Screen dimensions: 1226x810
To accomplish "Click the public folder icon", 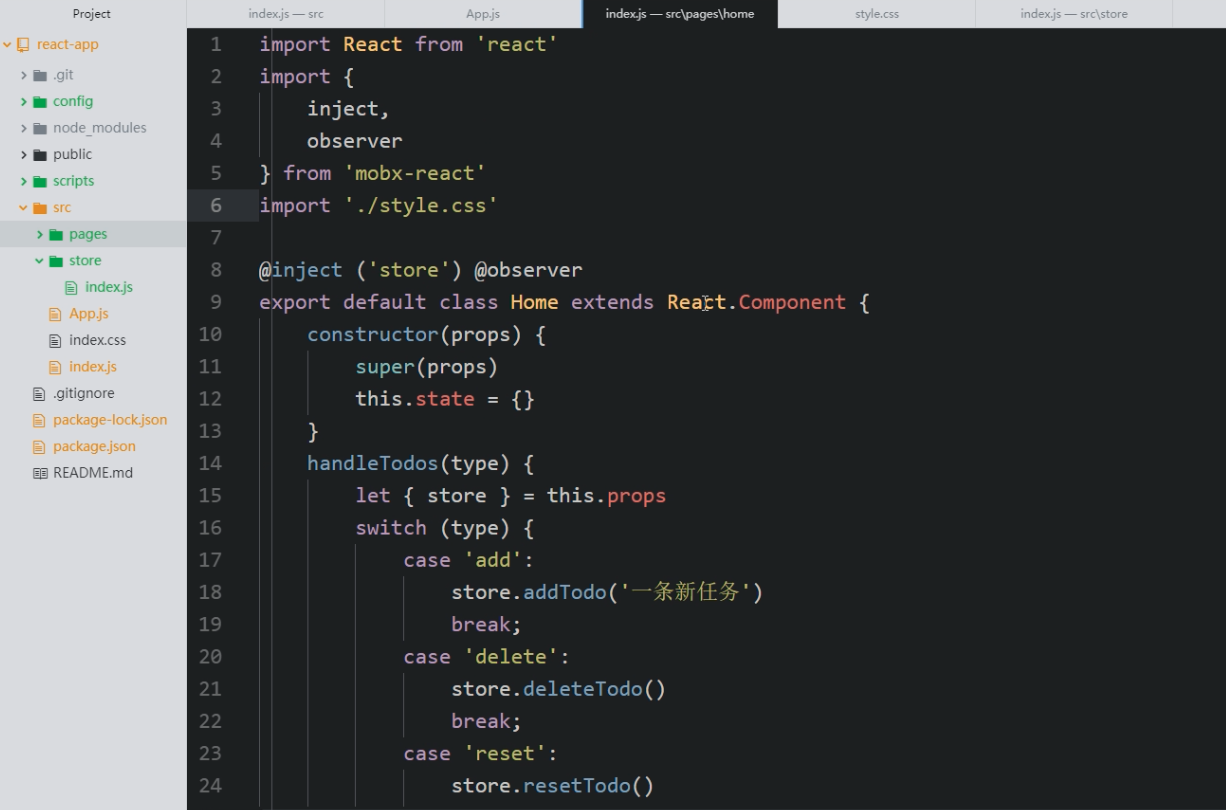I will (x=40, y=155).
